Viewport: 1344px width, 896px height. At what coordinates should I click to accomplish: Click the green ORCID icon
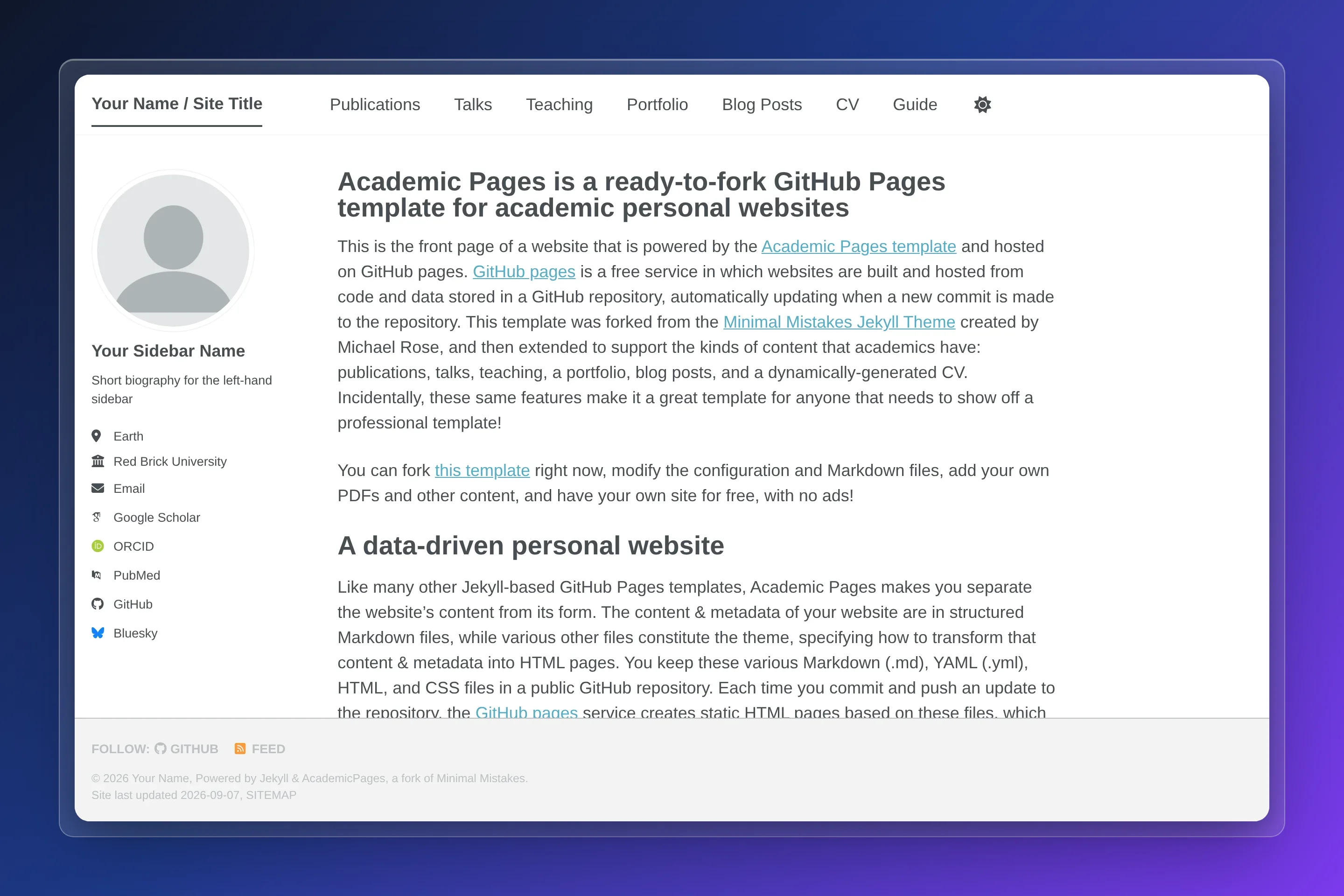pyautogui.click(x=98, y=546)
